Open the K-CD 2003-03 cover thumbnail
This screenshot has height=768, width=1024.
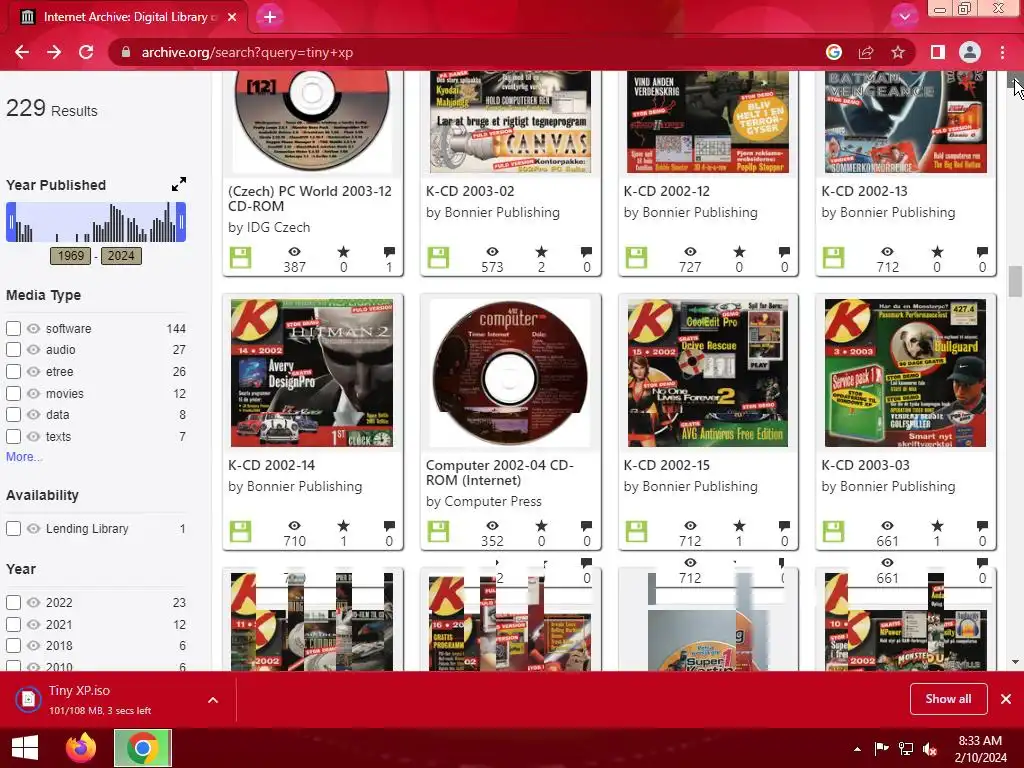[x=906, y=373]
